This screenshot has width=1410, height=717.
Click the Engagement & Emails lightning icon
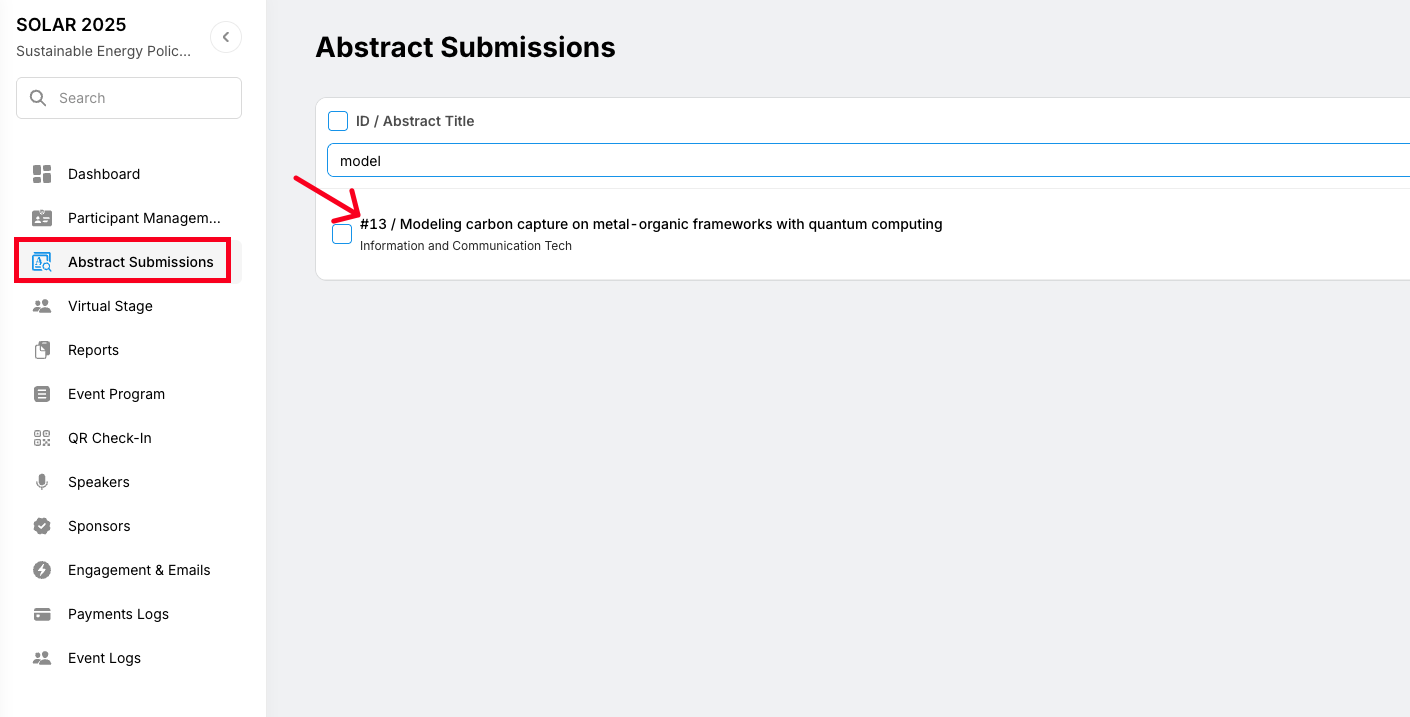[42, 570]
